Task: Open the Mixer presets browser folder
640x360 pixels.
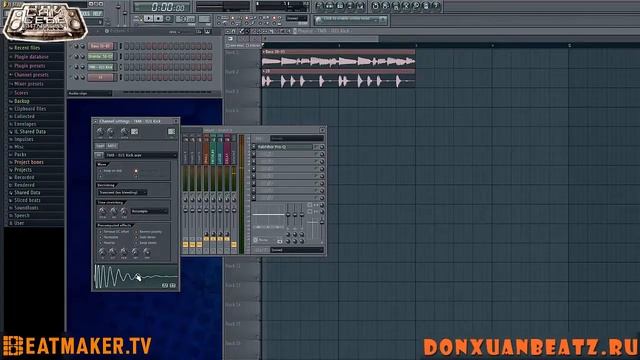Action: pos(29,84)
